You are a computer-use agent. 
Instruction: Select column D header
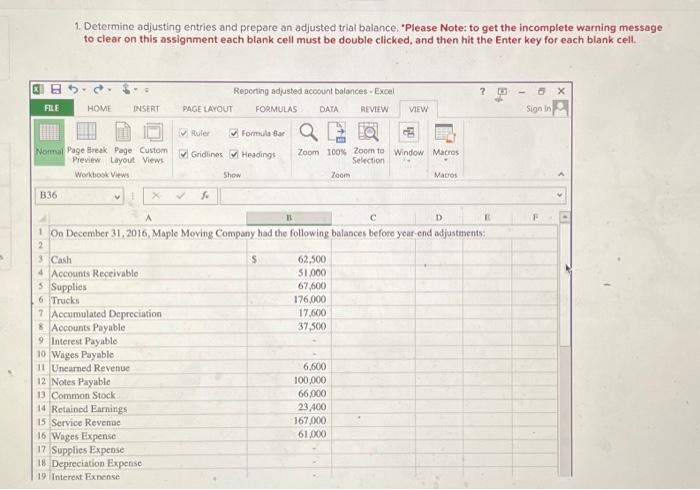tap(439, 218)
